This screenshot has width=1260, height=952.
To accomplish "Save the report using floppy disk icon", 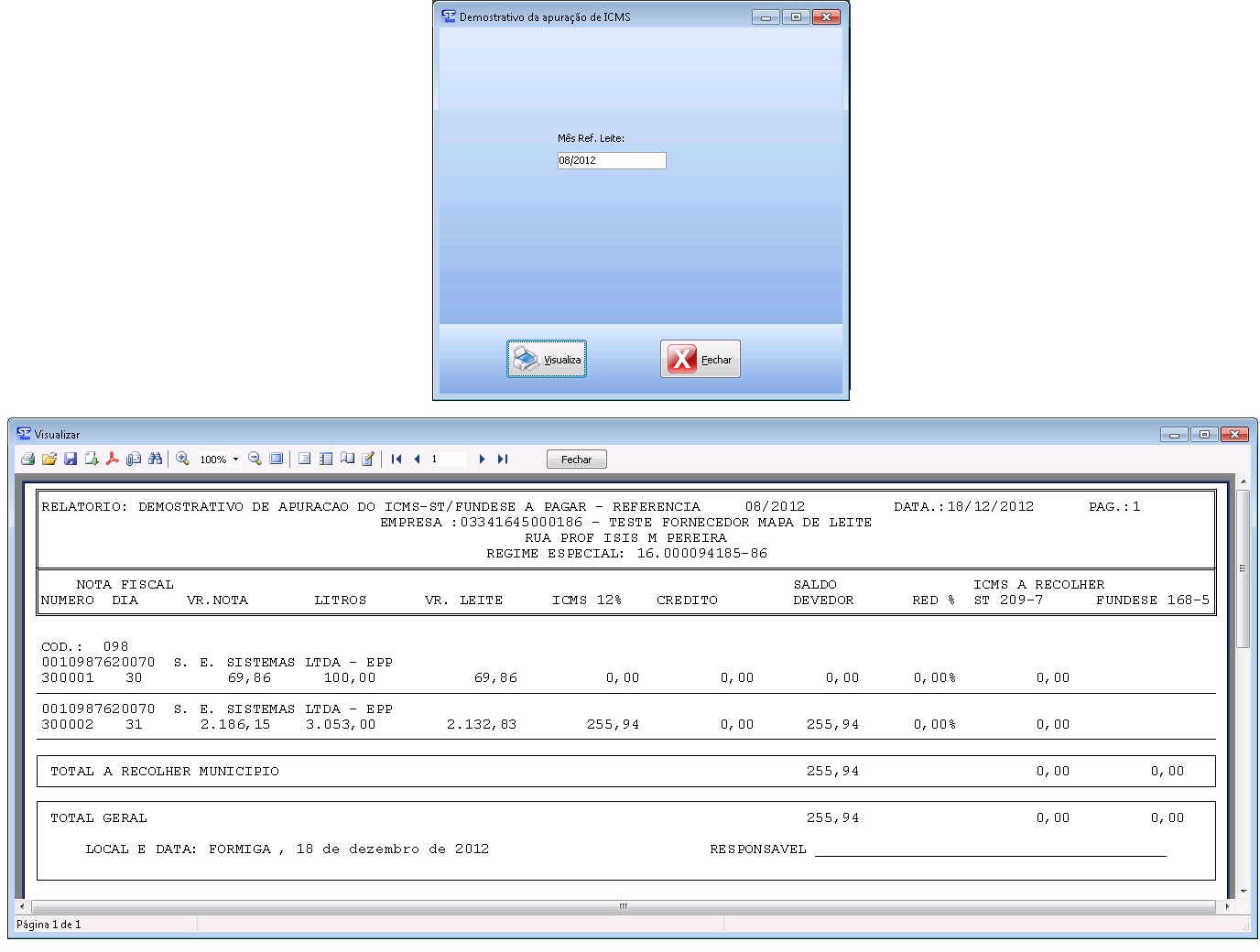I will [71, 459].
